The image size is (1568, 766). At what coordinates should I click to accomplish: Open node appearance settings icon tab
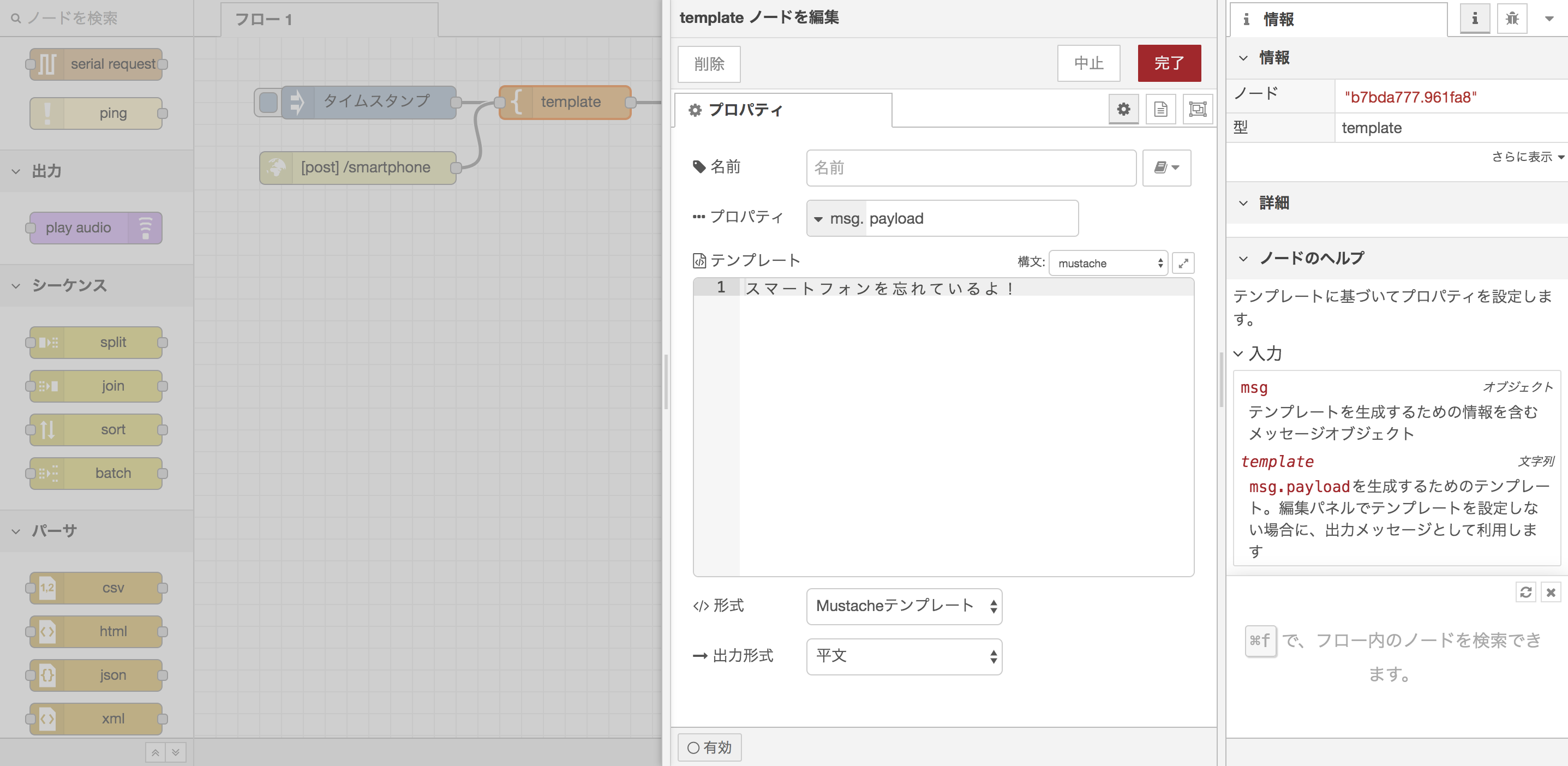click(x=1198, y=110)
